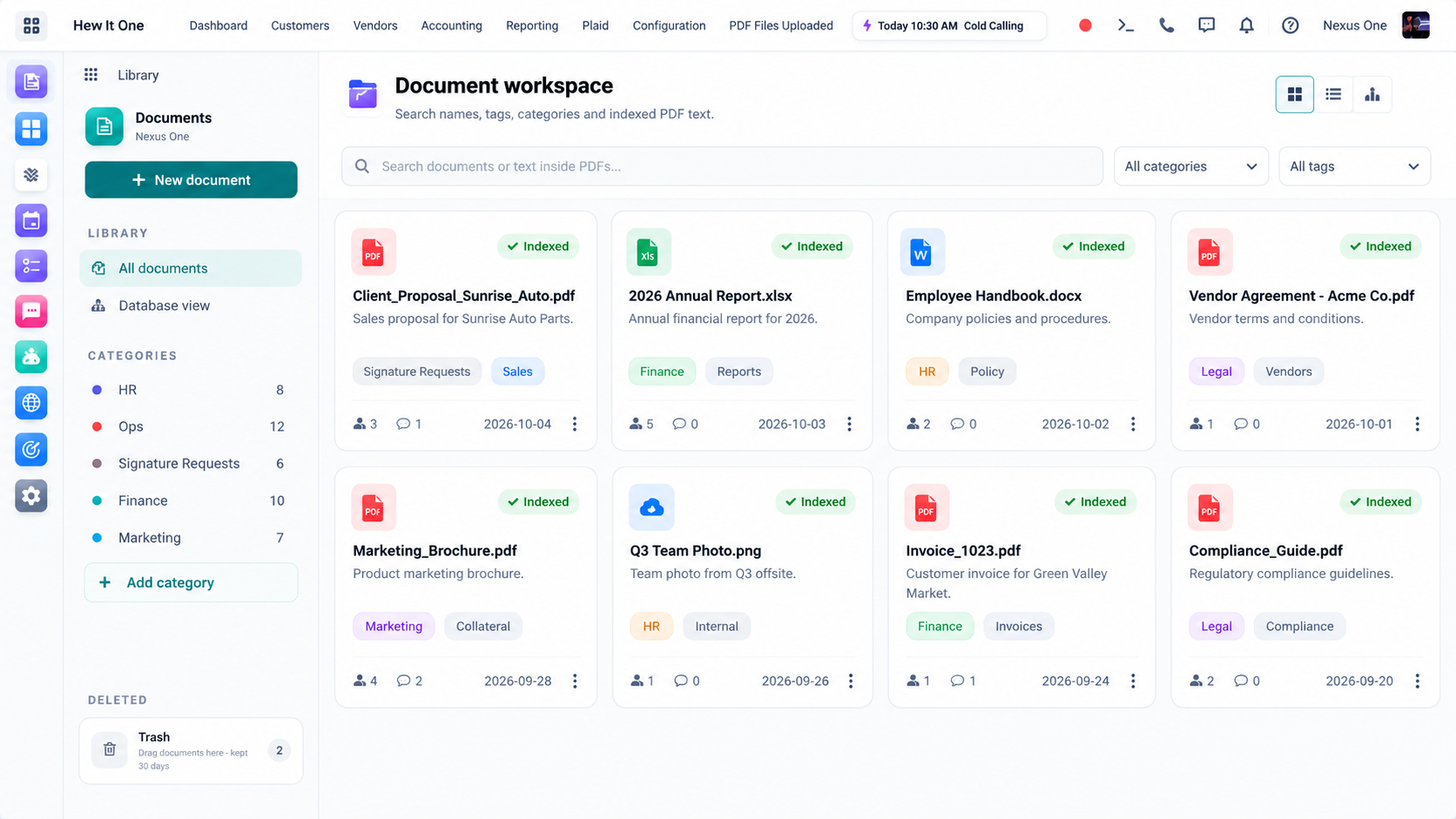Screen dimensions: 1456x819
Task: Click the HR category blue dot
Action: (x=98, y=390)
